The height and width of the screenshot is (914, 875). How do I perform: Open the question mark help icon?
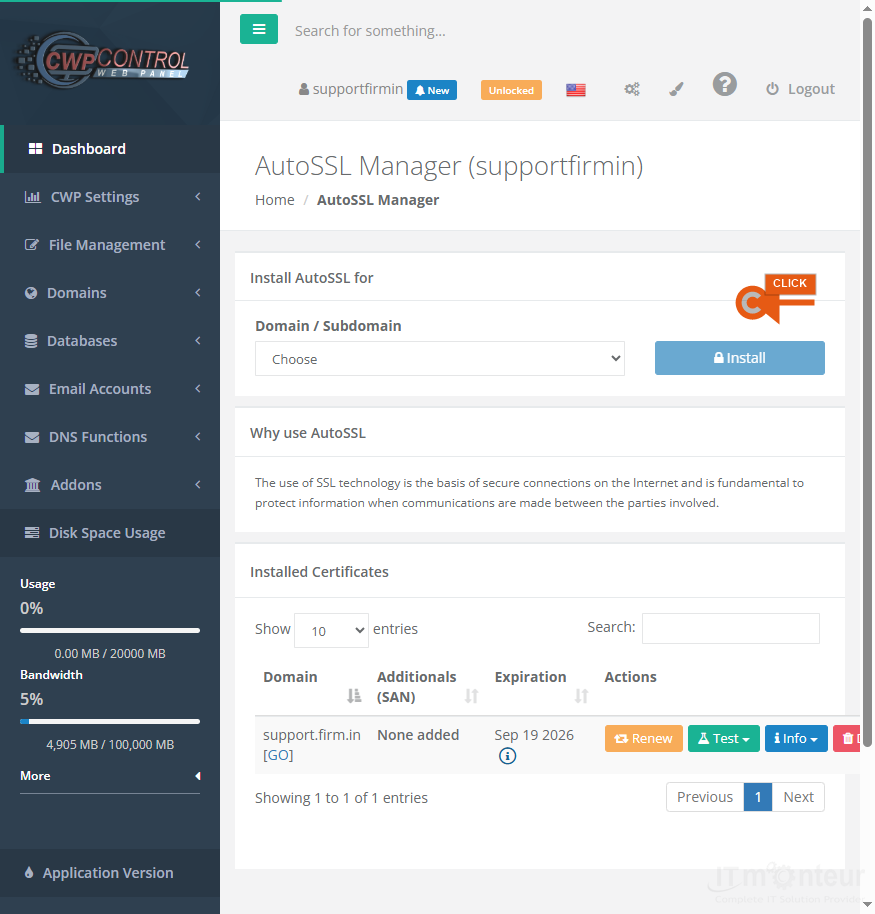click(725, 85)
